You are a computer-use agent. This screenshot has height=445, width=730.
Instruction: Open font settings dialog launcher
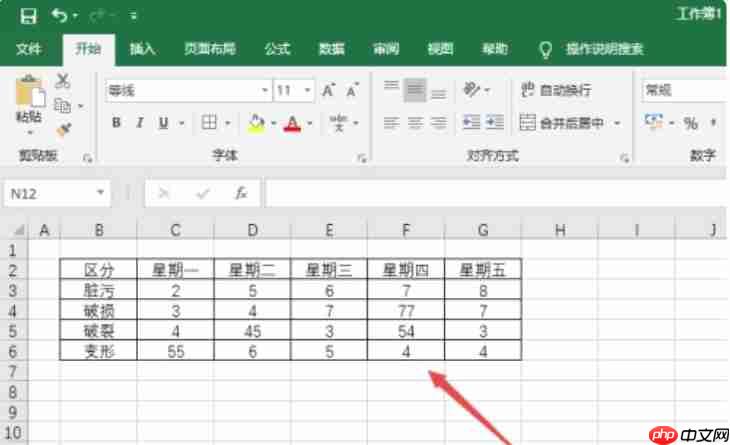(362, 159)
